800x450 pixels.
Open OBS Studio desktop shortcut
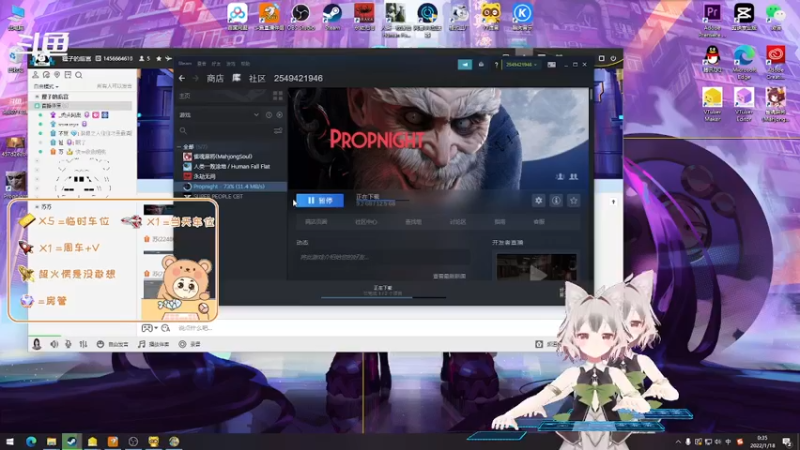coord(301,16)
